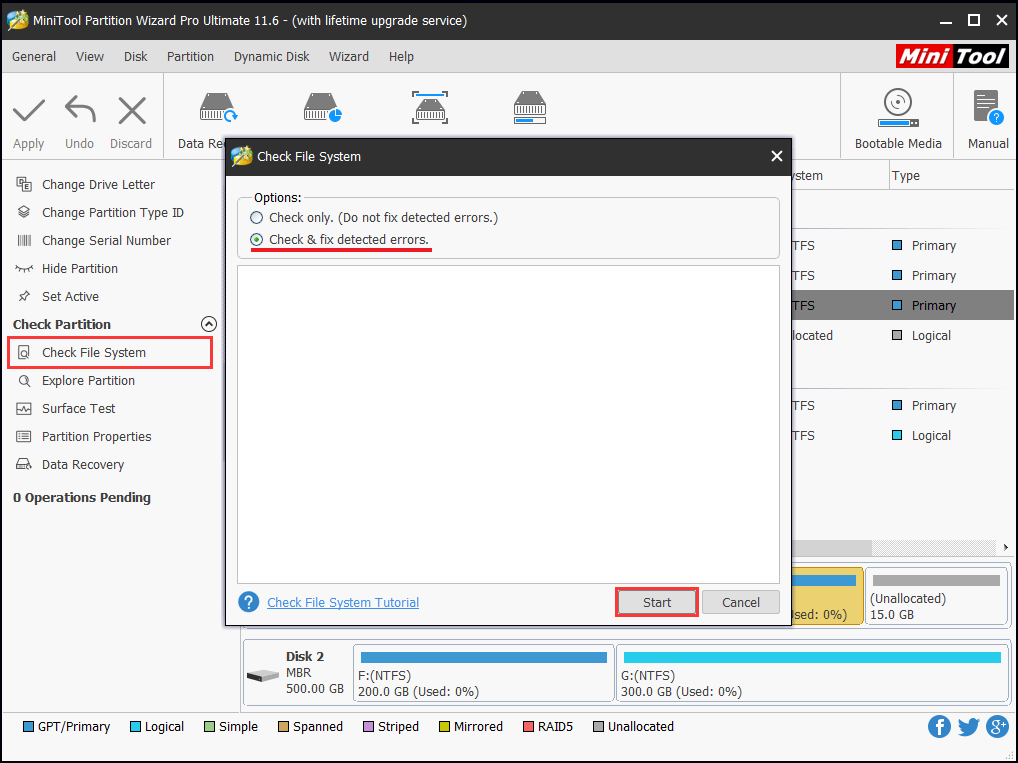Open Explore Partition in sidebar

coord(88,381)
